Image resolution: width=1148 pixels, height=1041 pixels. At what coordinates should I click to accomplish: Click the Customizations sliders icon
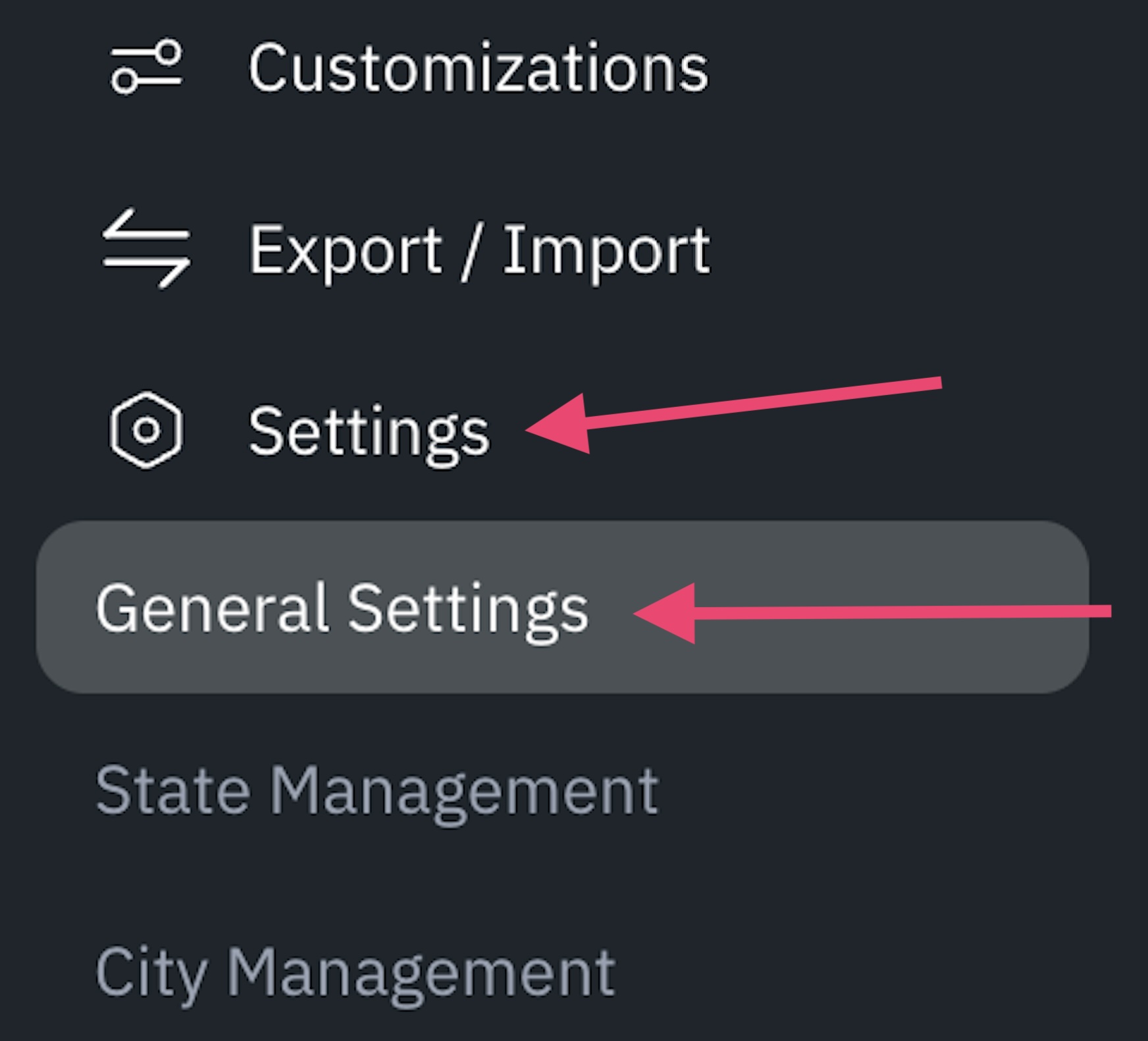coord(146,67)
